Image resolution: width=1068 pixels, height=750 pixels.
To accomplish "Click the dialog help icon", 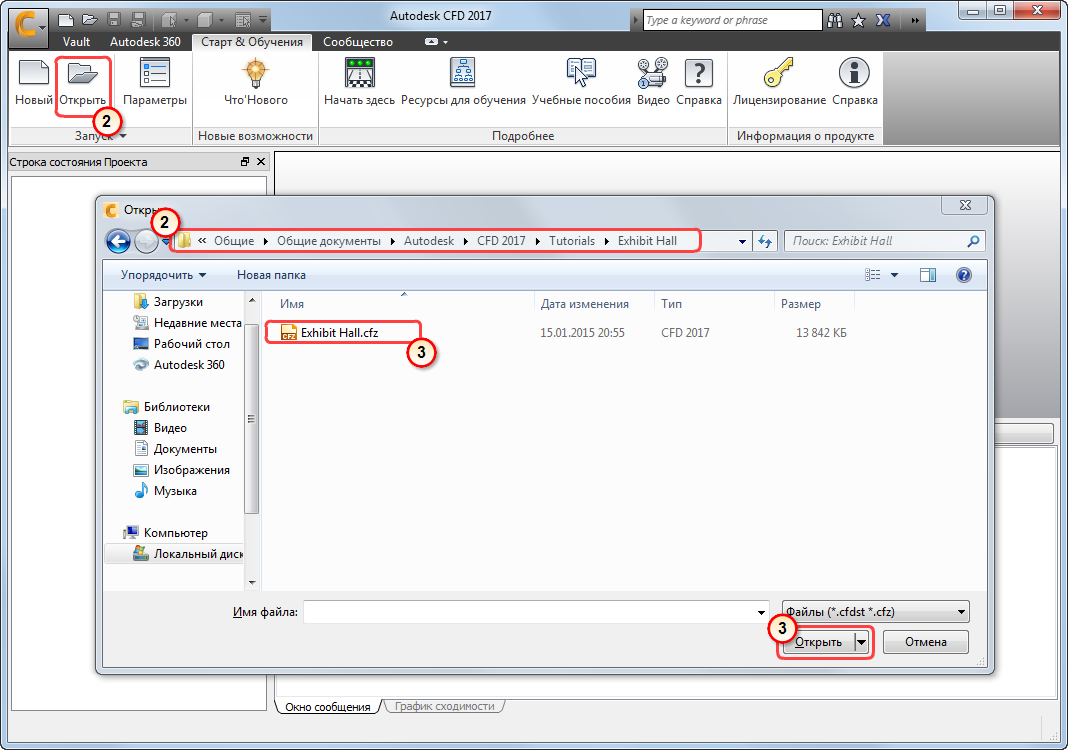I will [x=964, y=275].
